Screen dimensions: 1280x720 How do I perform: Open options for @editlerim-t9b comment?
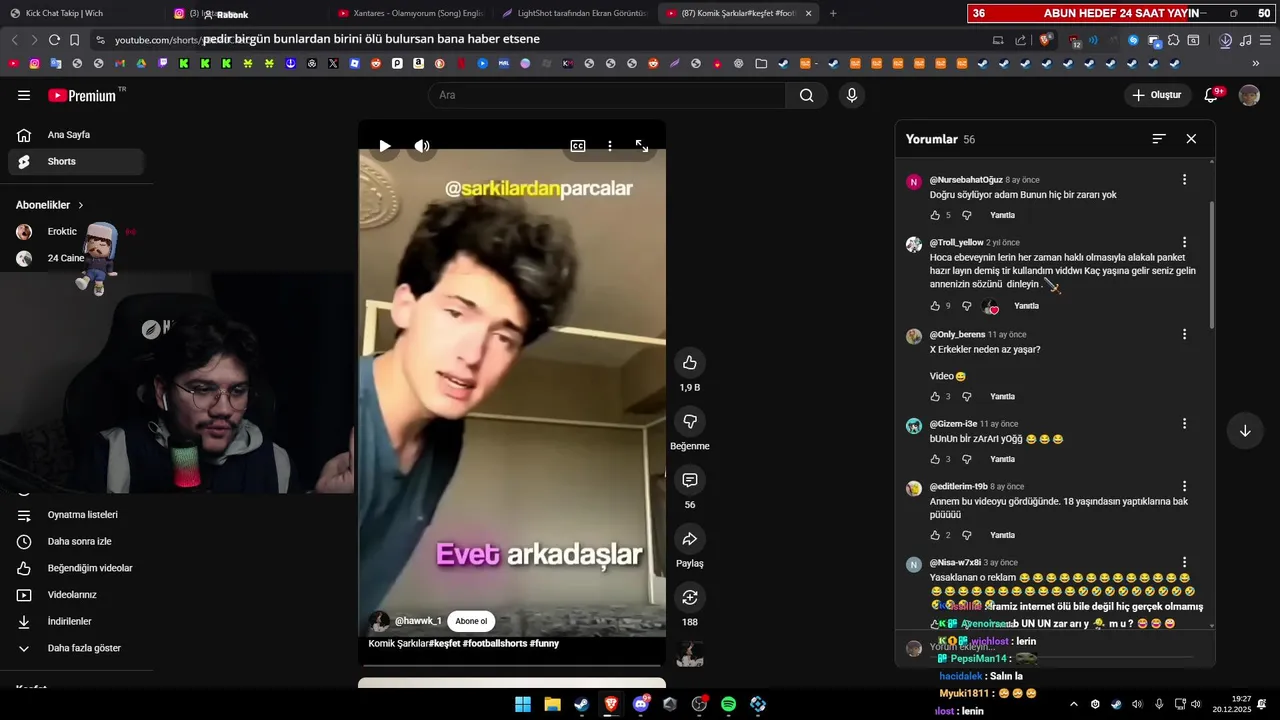tap(1184, 487)
